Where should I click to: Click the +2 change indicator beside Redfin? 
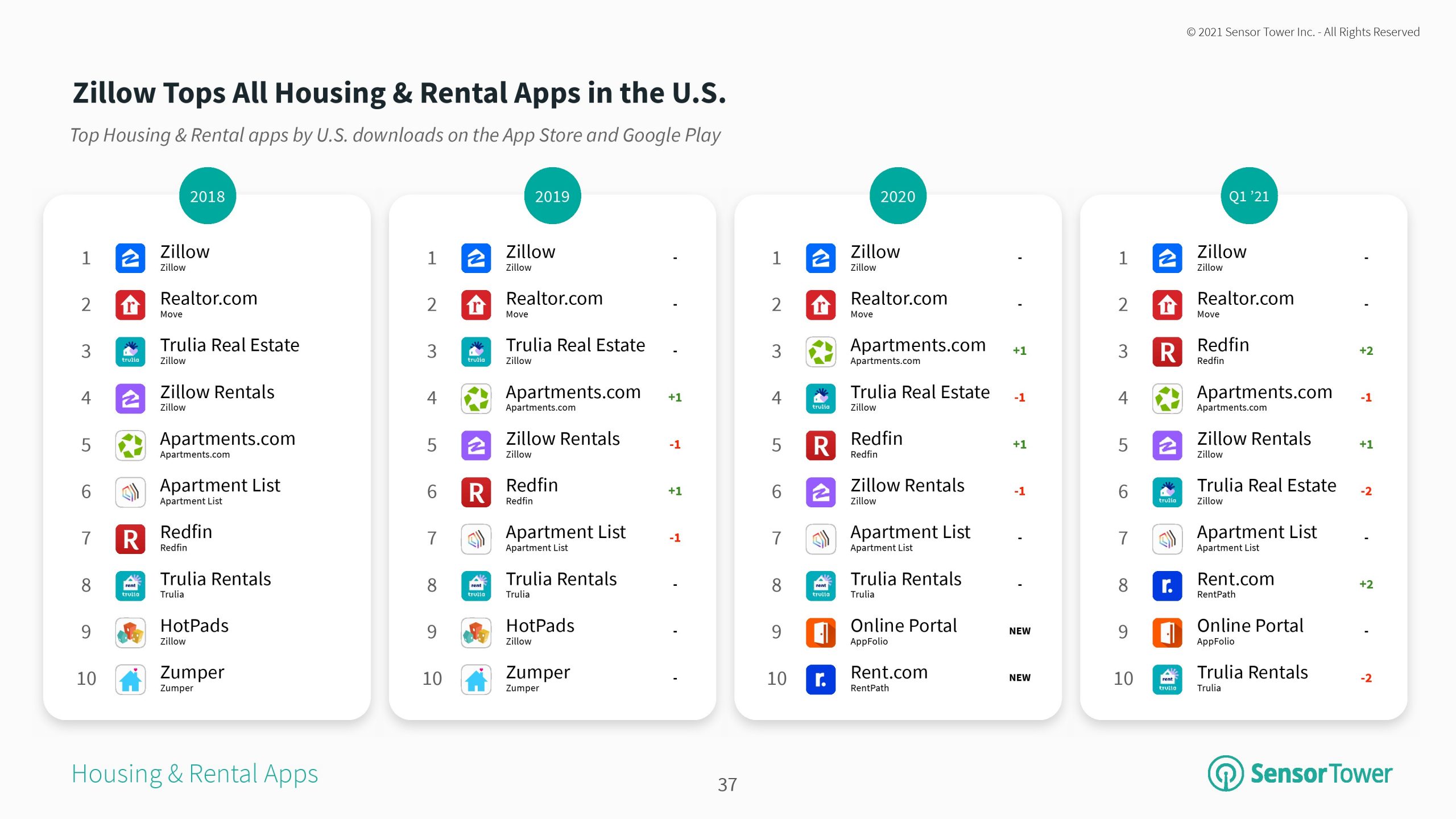(1366, 351)
